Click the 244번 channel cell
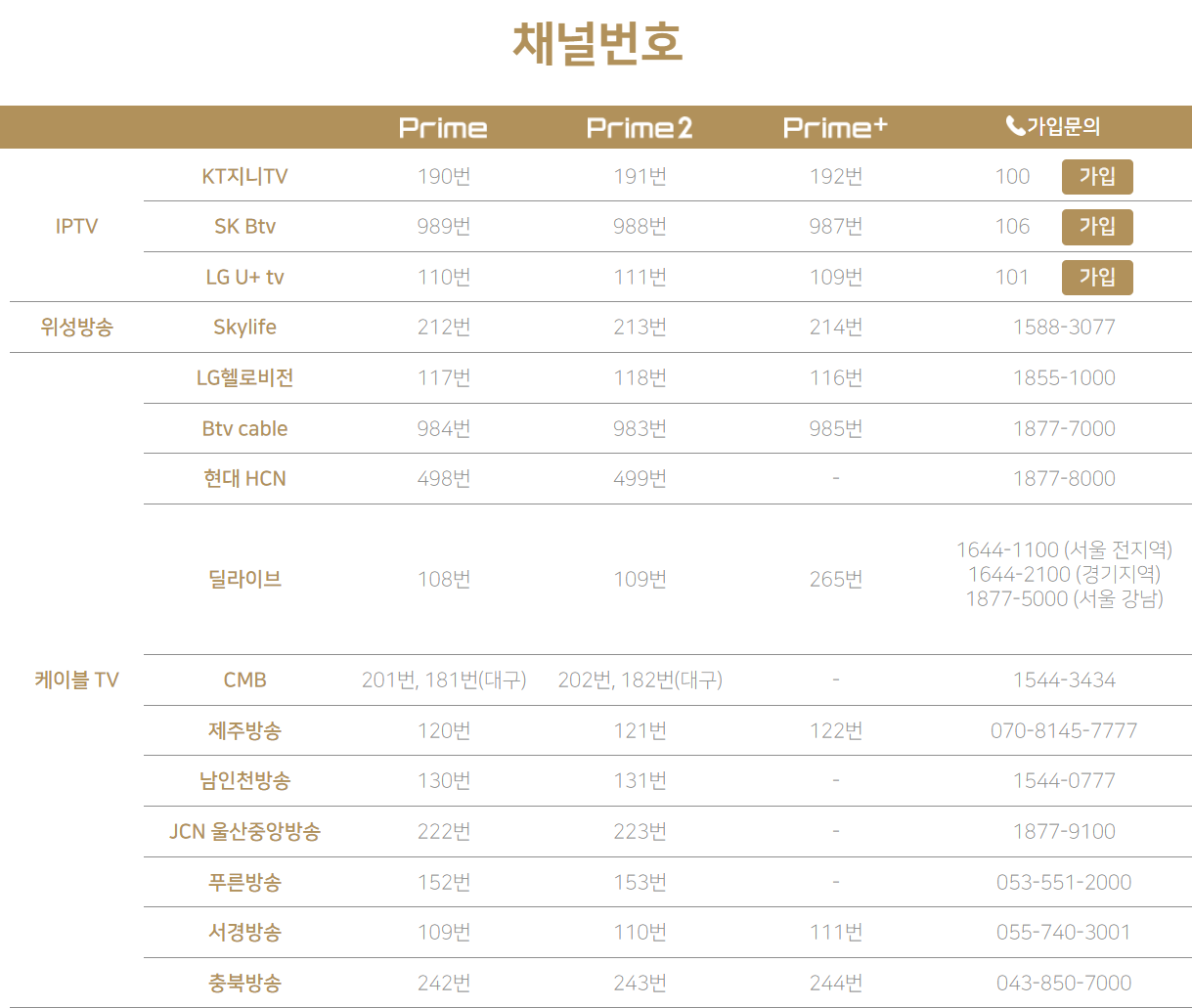This screenshot has width=1192, height=1008. [x=836, y=984]
